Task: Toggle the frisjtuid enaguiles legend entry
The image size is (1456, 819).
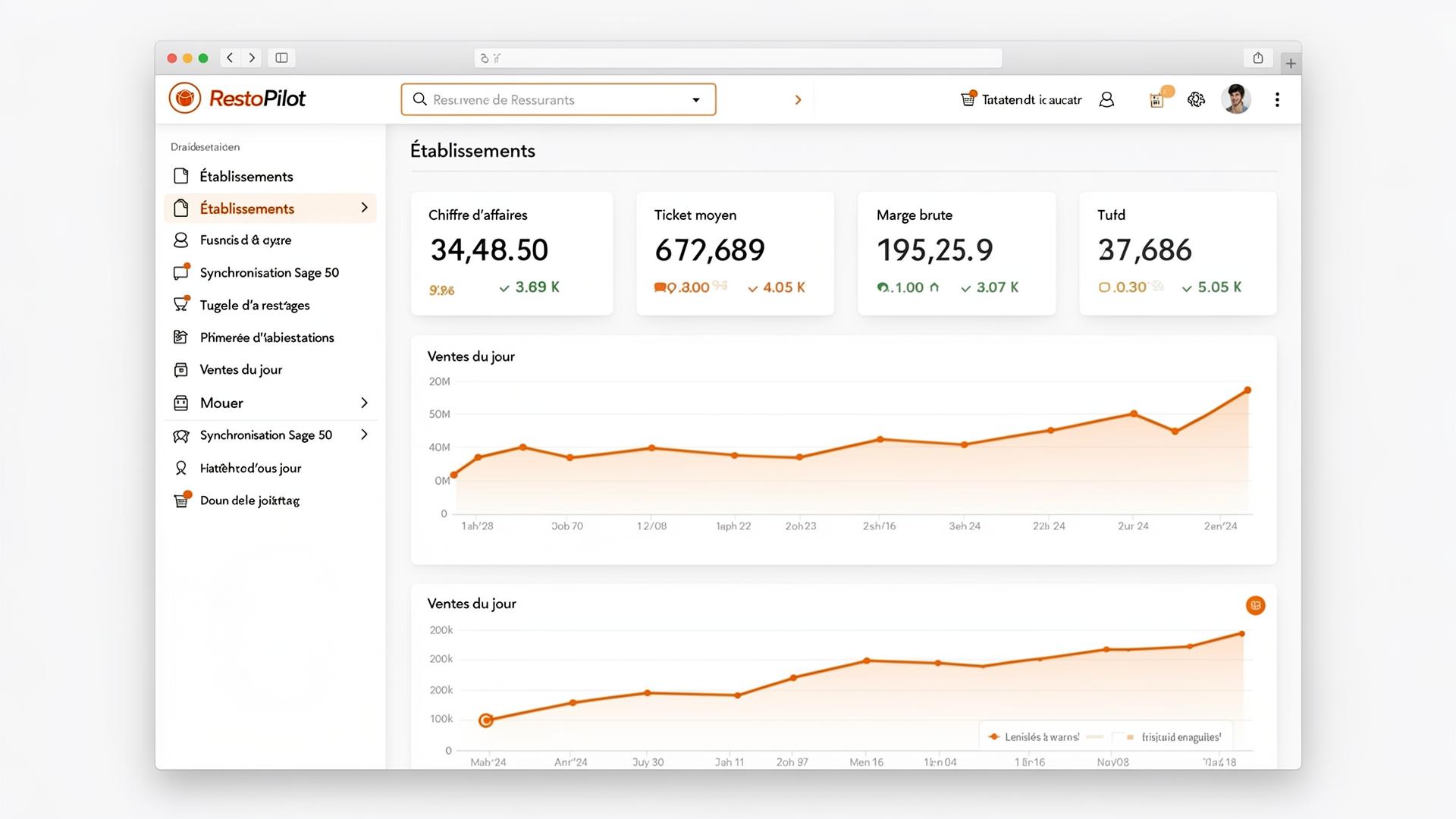Action: coord(1174,737)
